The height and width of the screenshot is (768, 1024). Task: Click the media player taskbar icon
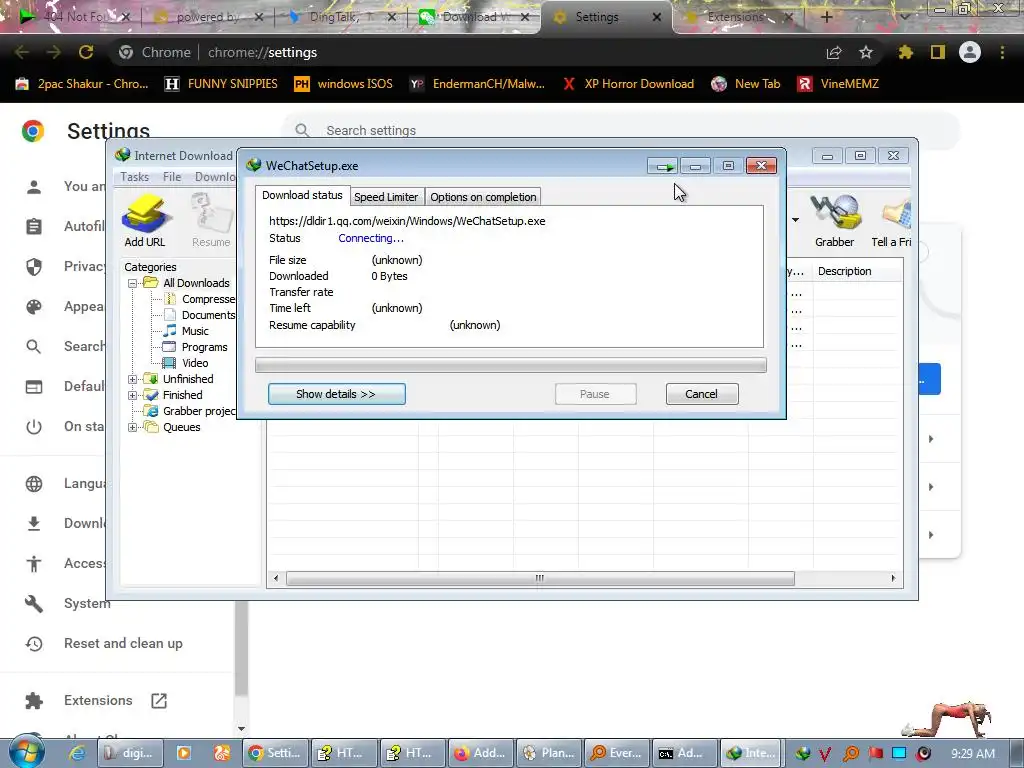(x=184, y=754)
